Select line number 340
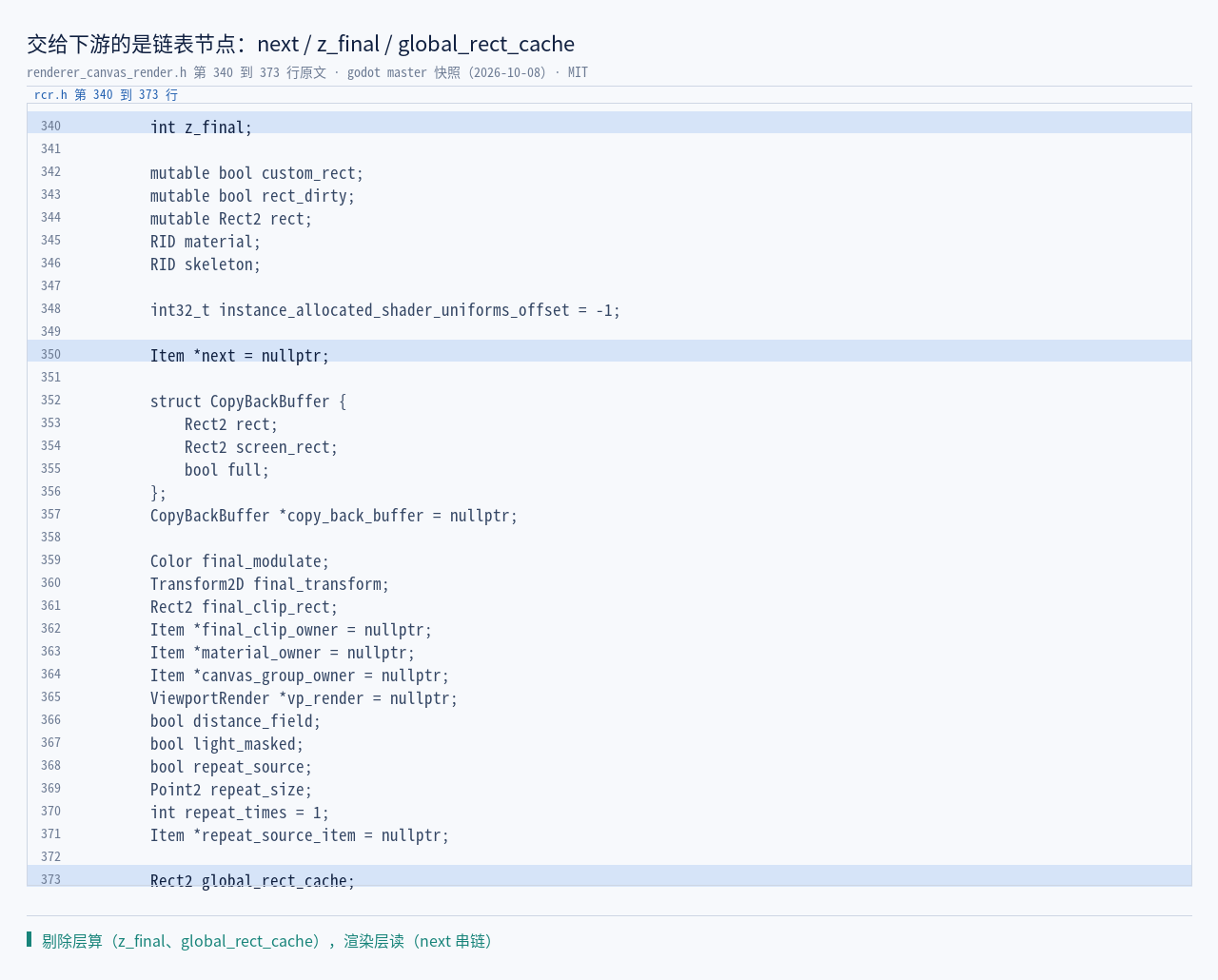The image size is (1218, 980). (x=50, y=126)
